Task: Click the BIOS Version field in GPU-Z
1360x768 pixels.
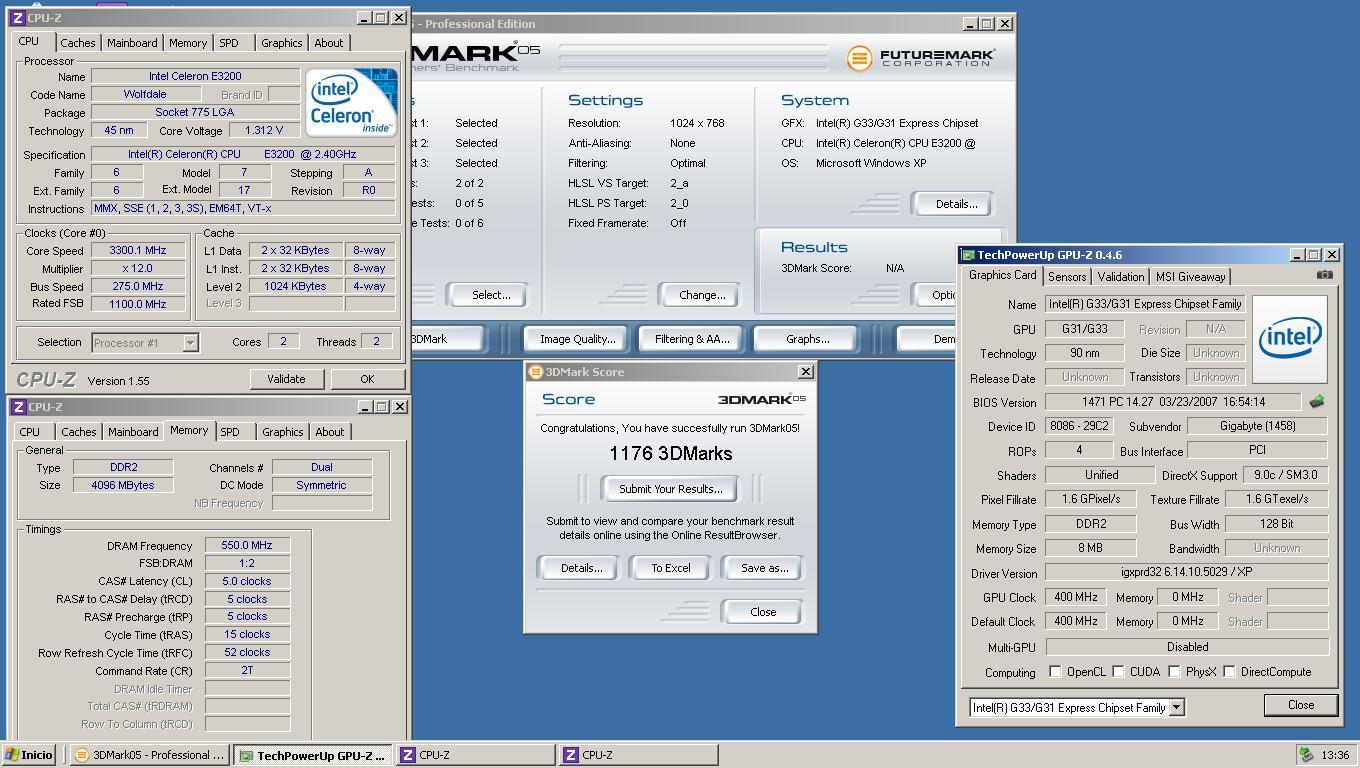Action: (1173, 402)
